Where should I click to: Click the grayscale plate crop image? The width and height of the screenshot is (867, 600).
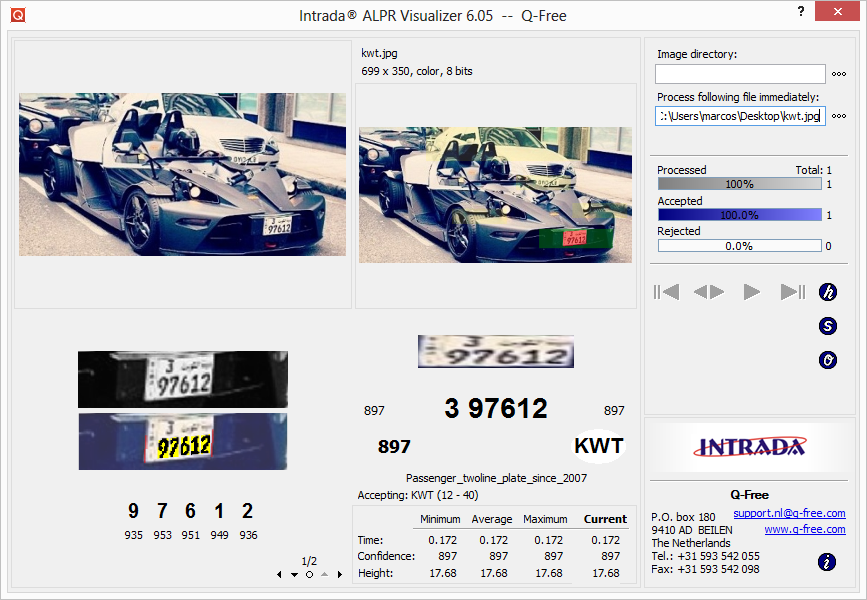(182, 379)
